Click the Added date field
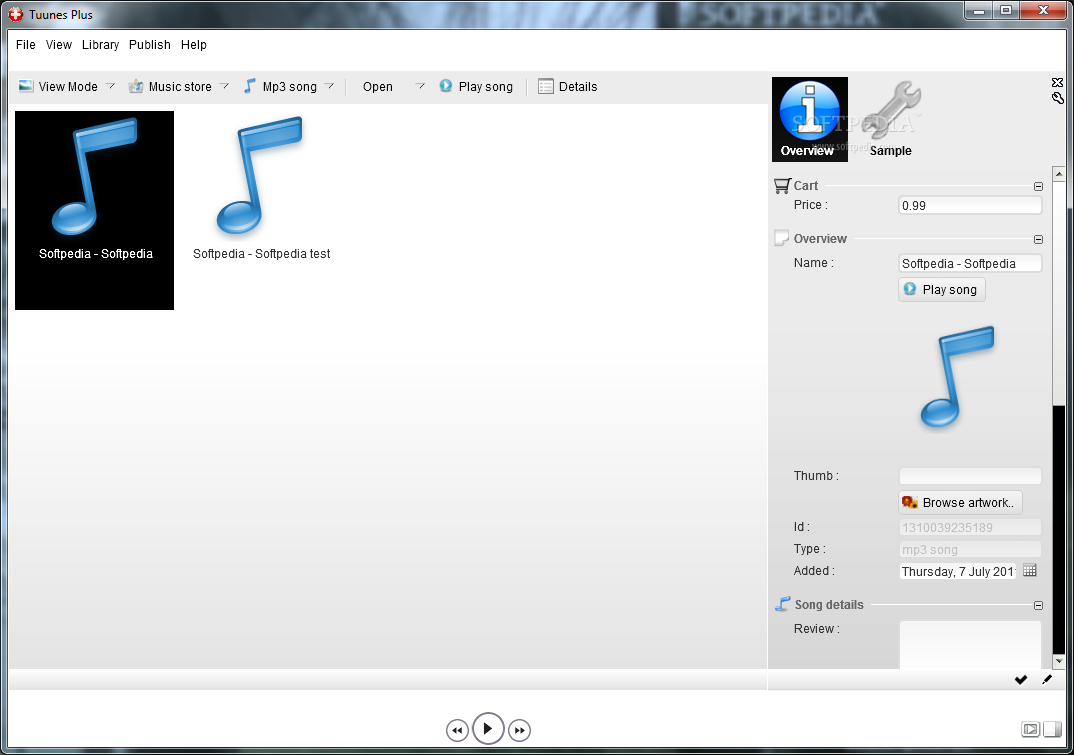Screen dimensions: 1074x755 coord(958,571)
